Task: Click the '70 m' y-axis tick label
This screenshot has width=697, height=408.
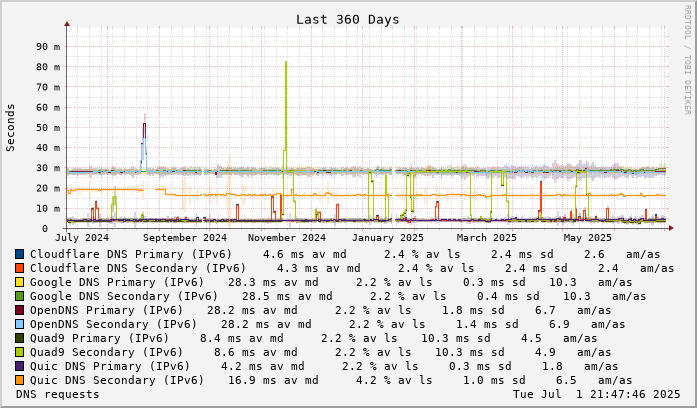Action: tap(48, 87)
